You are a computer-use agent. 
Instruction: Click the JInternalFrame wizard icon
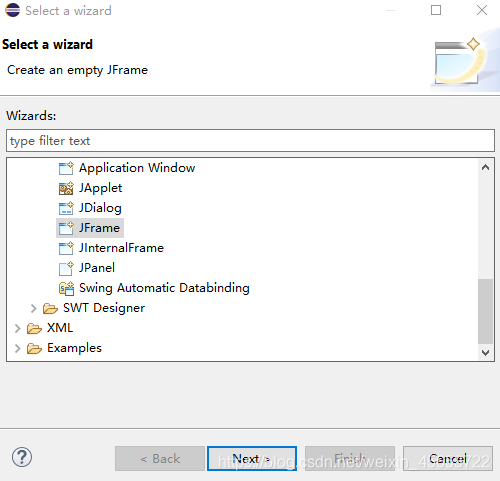[x=66, y=248]
